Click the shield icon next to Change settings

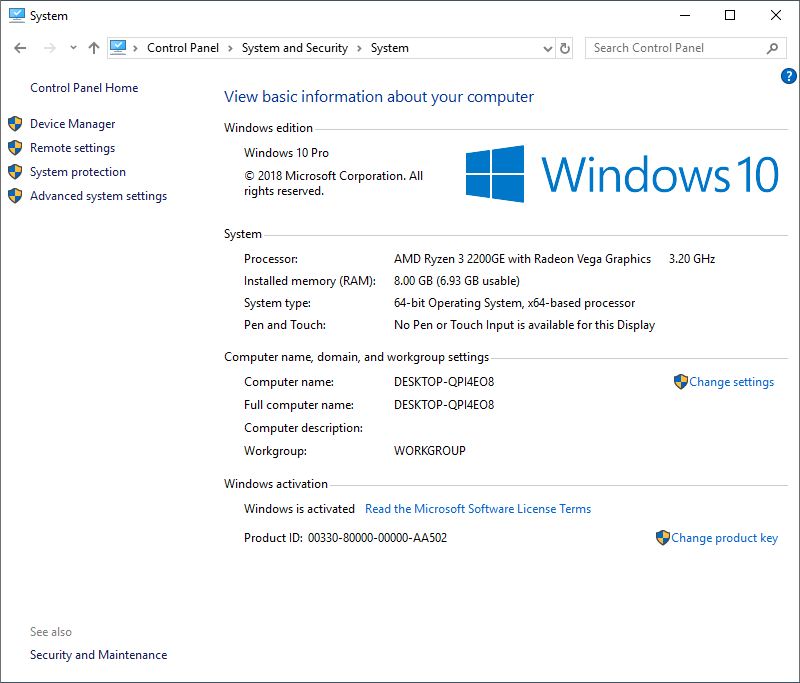pos(681,382)
